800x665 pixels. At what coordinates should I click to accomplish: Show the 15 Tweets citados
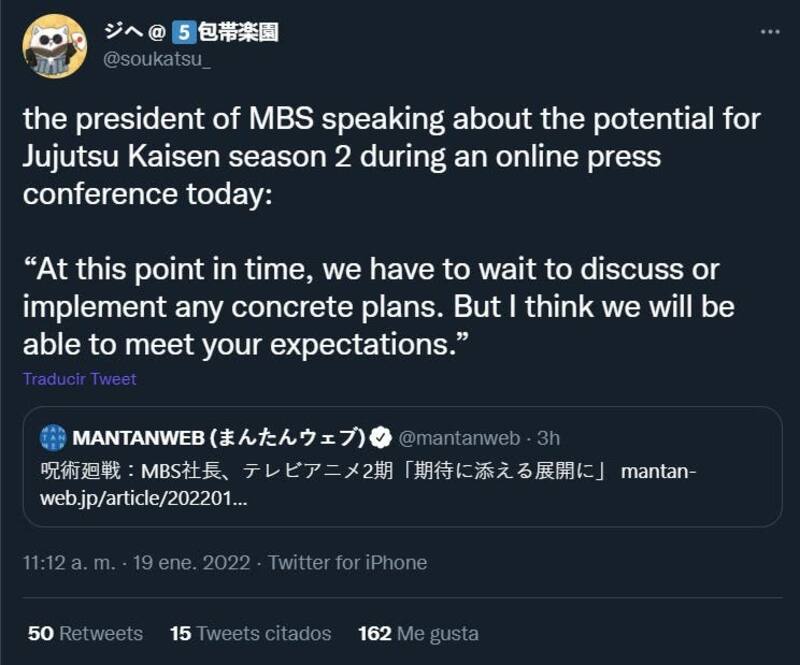[250, 633]
